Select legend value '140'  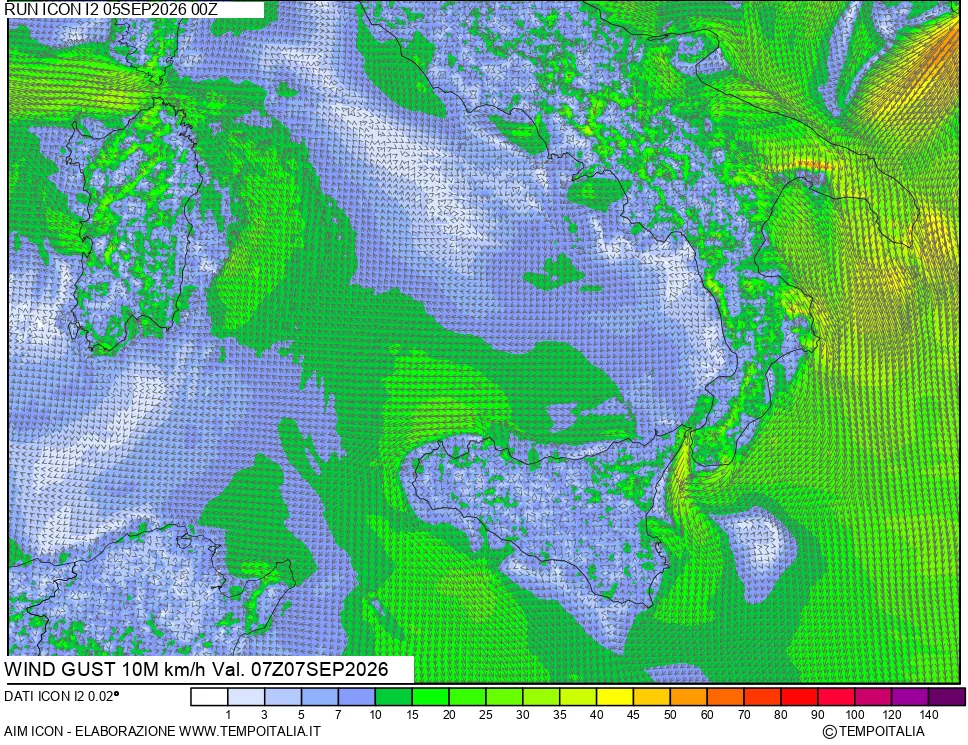coord(928,715)
